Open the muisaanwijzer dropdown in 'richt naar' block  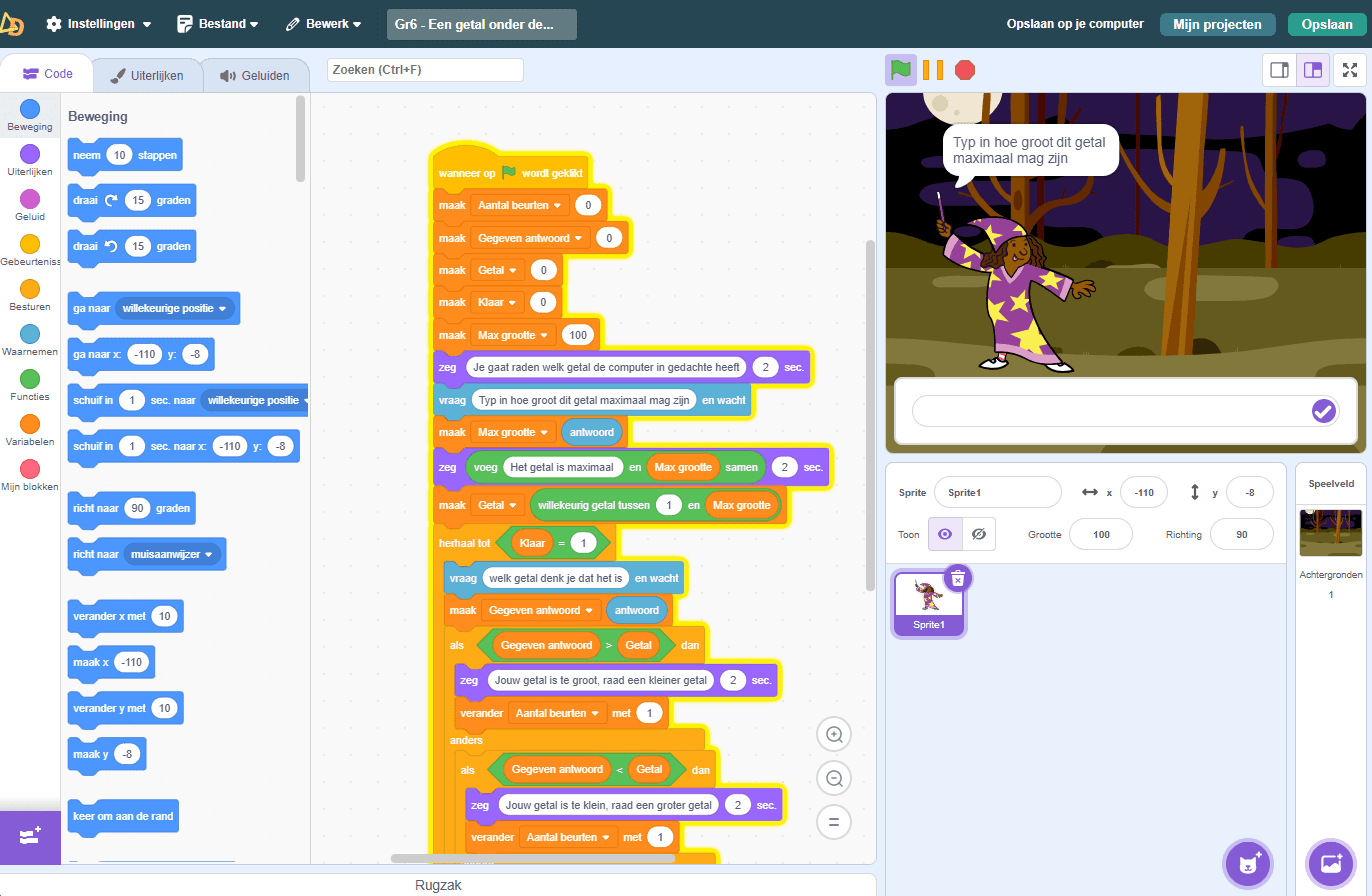click(x=173, y=554)
